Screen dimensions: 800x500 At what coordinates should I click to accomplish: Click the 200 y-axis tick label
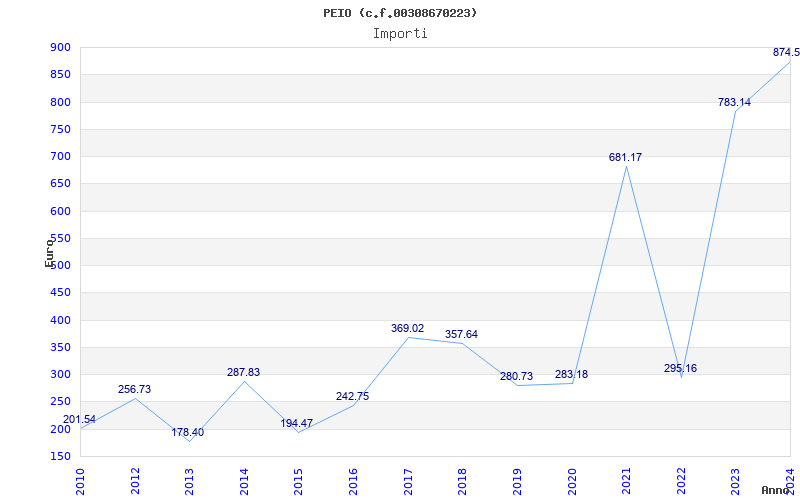tap(60, 429)
